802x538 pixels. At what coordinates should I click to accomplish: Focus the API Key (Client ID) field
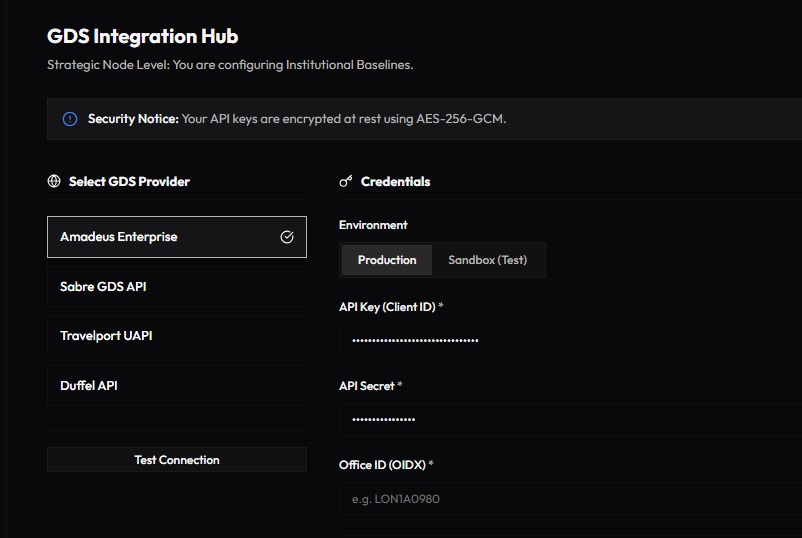coord(570,340)
